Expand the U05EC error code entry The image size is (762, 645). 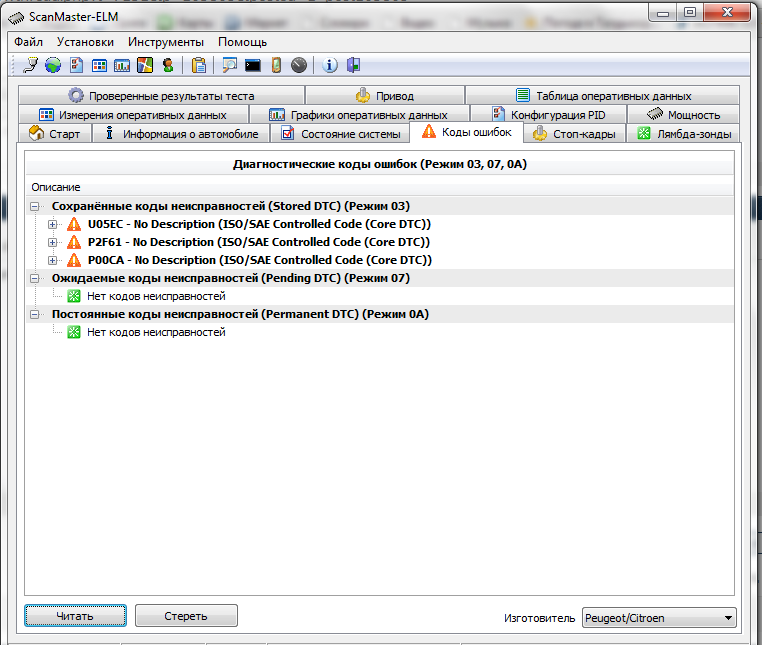[53, 224]
